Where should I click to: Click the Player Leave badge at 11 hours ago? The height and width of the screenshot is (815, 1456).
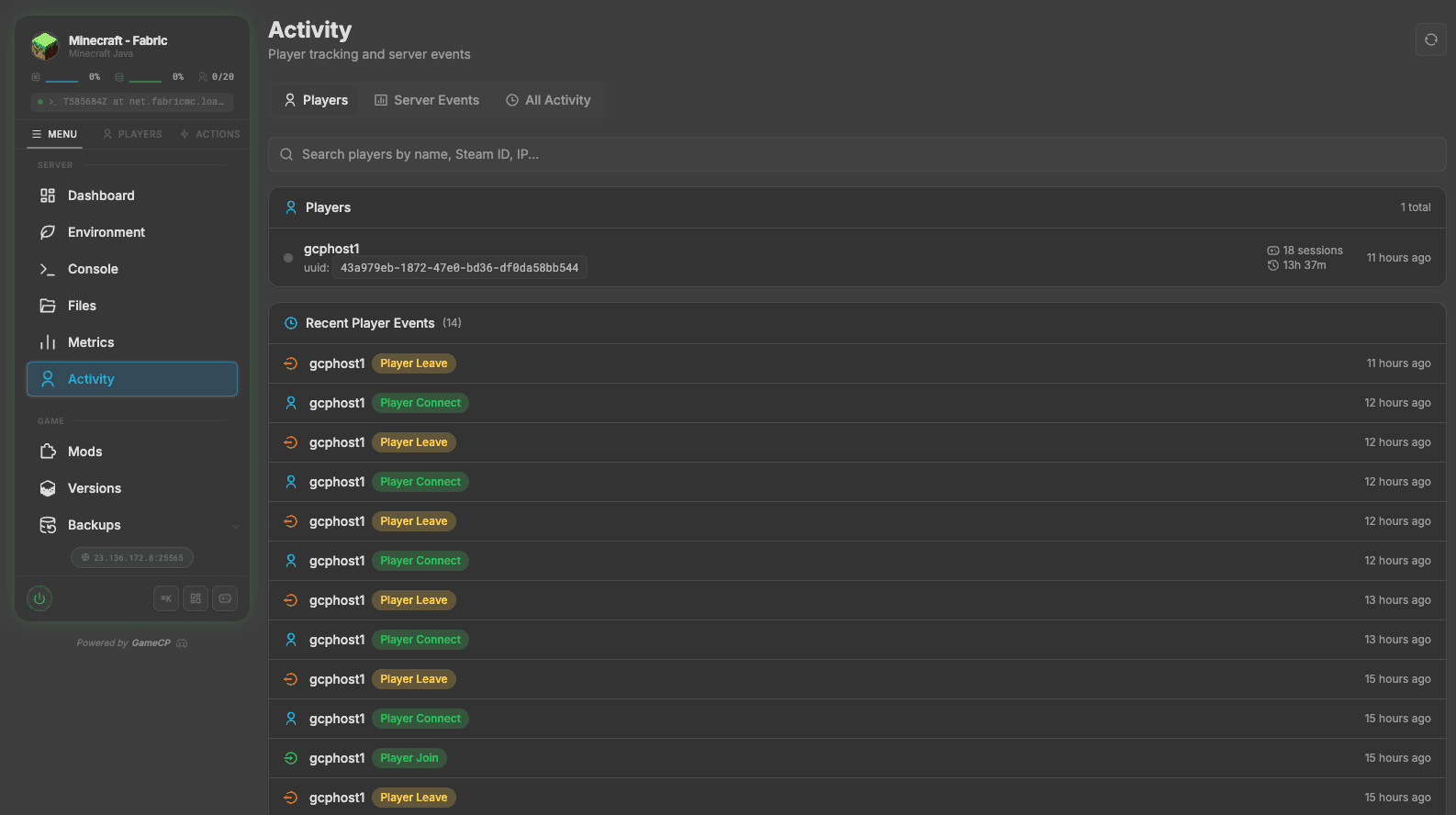[x=414, y=363]
